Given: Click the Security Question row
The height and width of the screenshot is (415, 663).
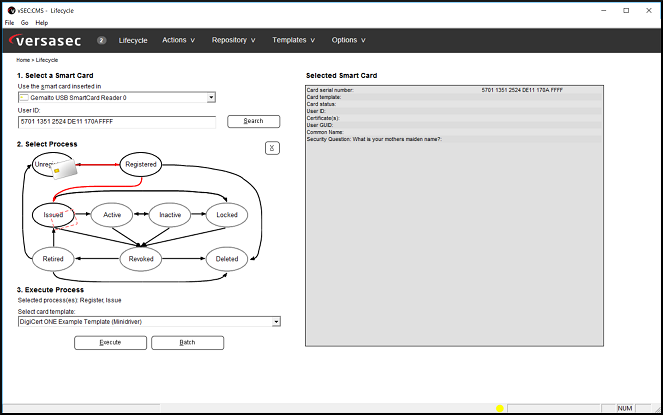Looking at the screenshot, I should [454, 139].
